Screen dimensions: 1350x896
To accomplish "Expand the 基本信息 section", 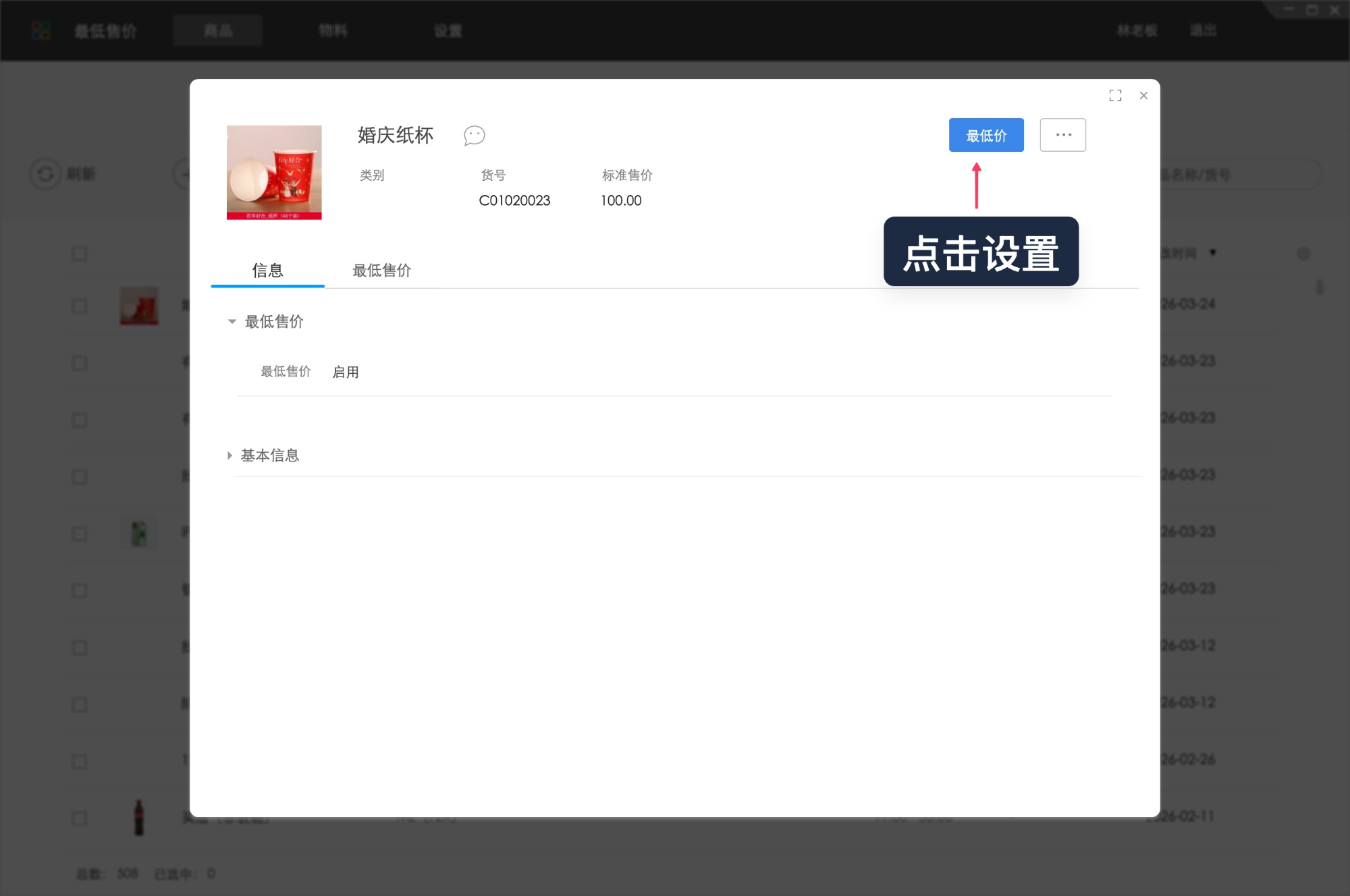I will coord(230,455).
